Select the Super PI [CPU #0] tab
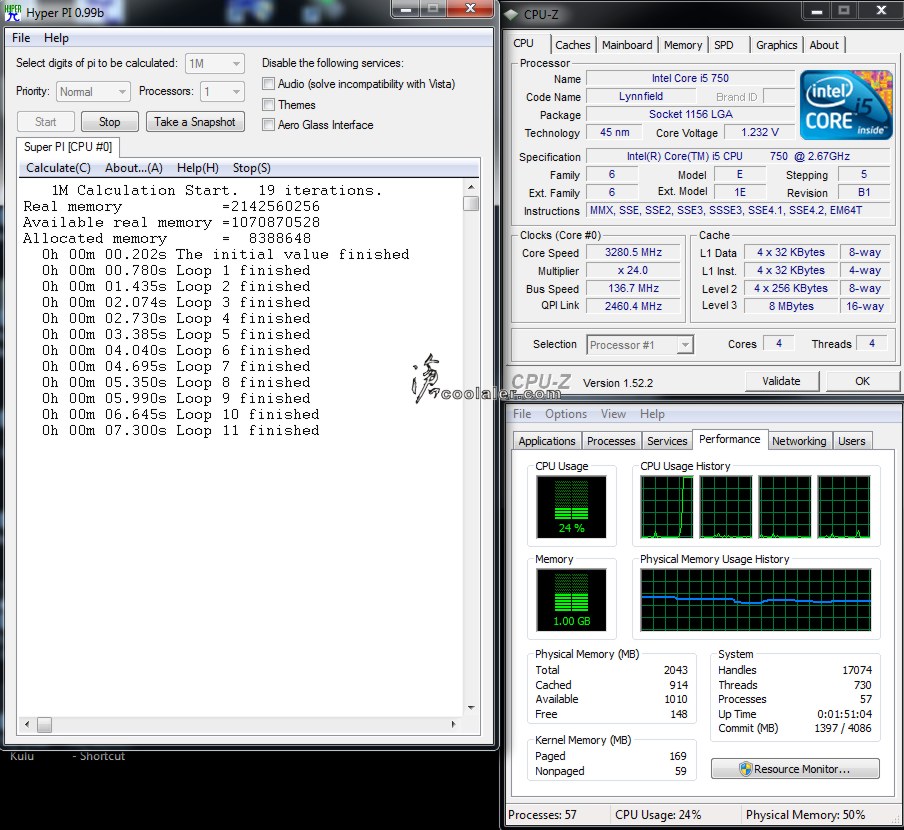 coord(68,147)
